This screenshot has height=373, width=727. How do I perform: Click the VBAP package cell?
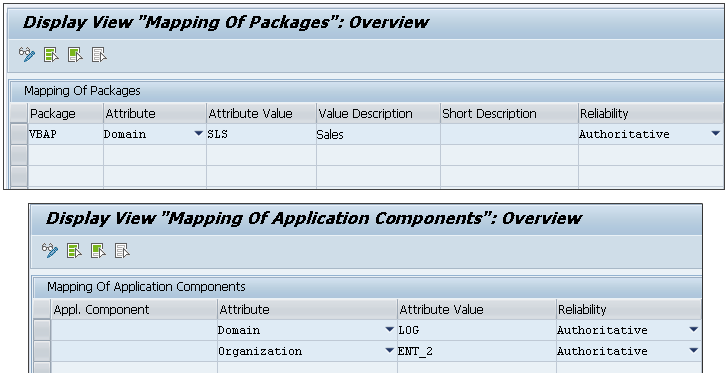pos(65,134)
